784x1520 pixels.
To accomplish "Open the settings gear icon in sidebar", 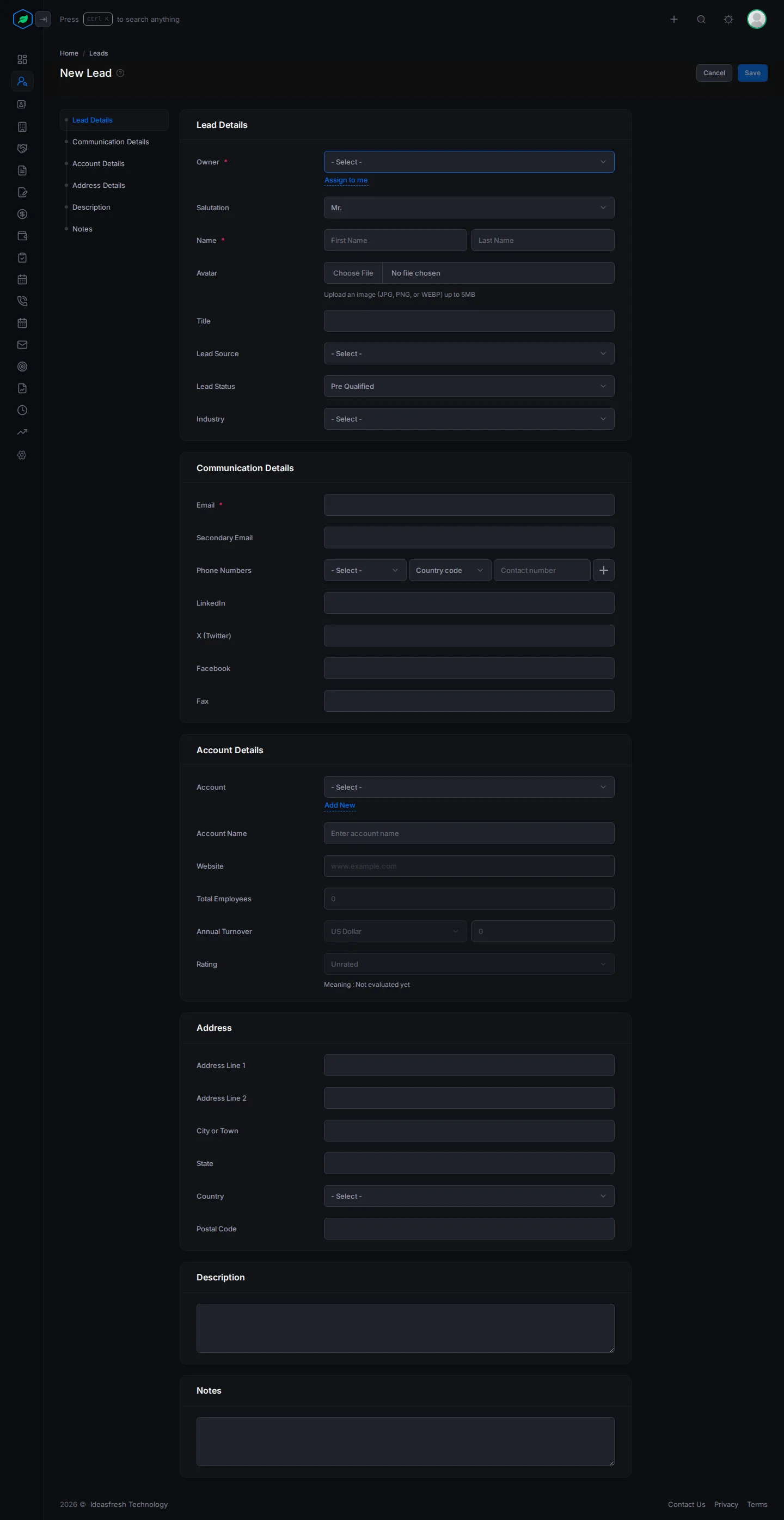I will pos(22,455).
